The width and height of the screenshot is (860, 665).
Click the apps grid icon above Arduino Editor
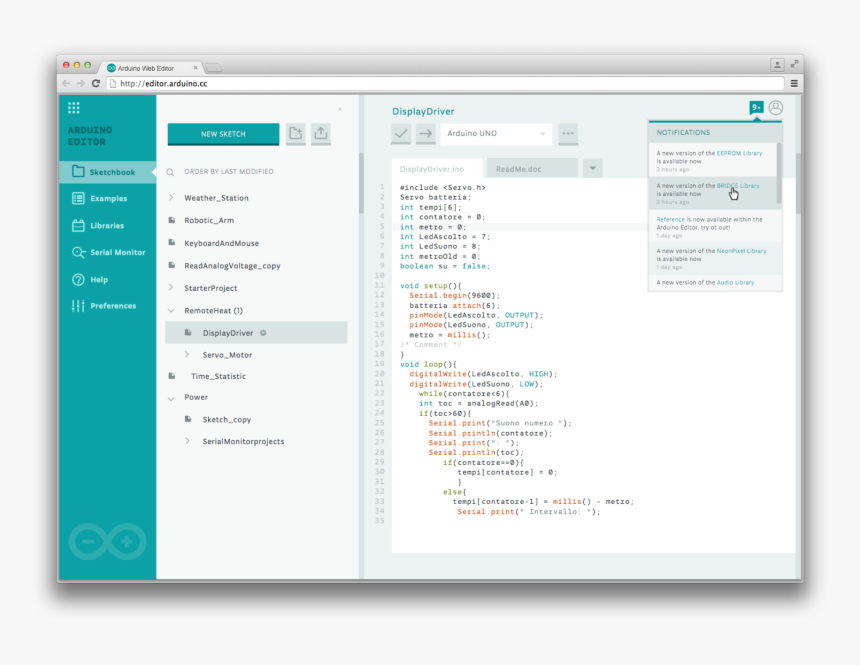pyautogui.click(x=74, y=108)
